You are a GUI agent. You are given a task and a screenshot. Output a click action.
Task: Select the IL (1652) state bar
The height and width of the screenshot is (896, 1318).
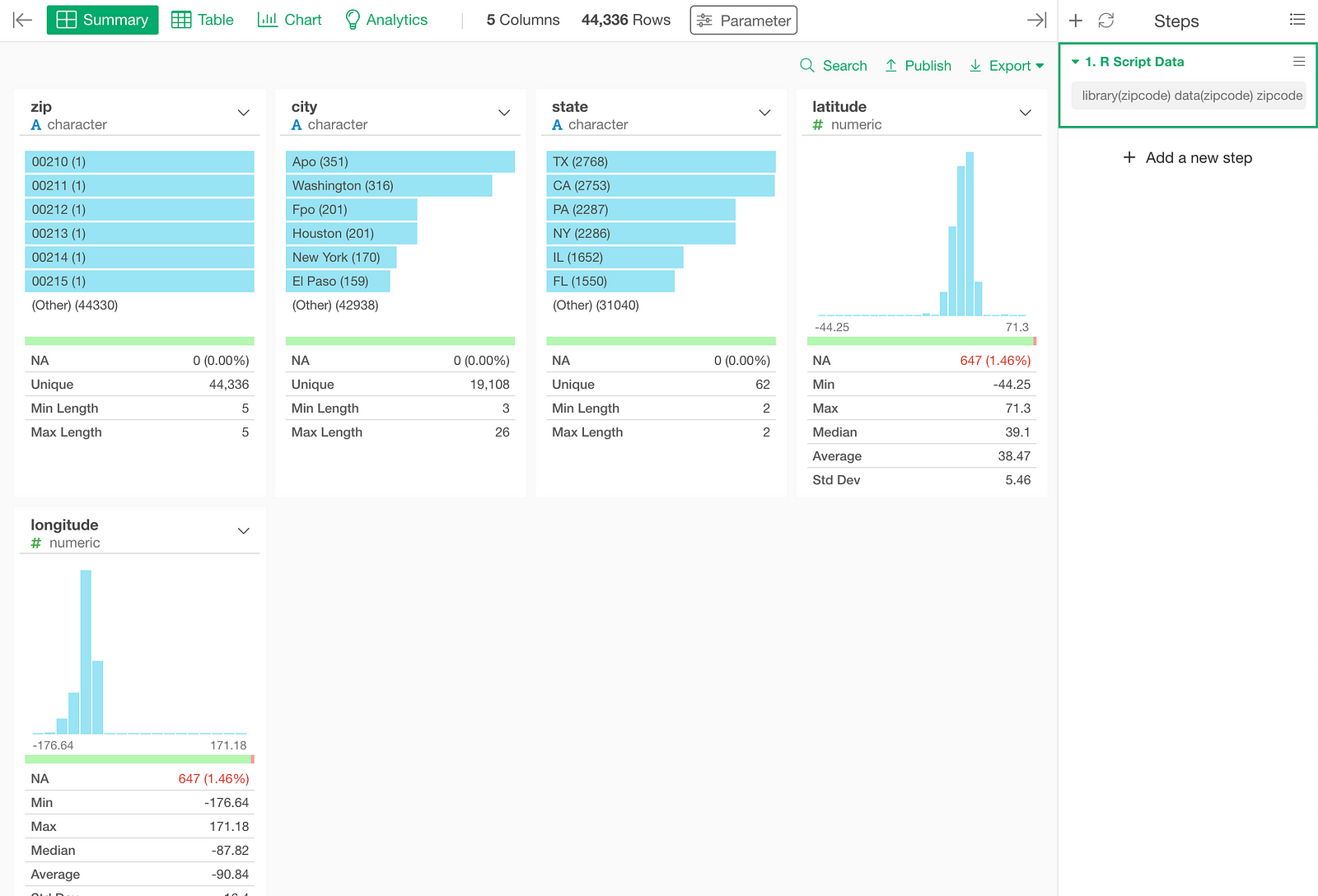click(615, 257)
